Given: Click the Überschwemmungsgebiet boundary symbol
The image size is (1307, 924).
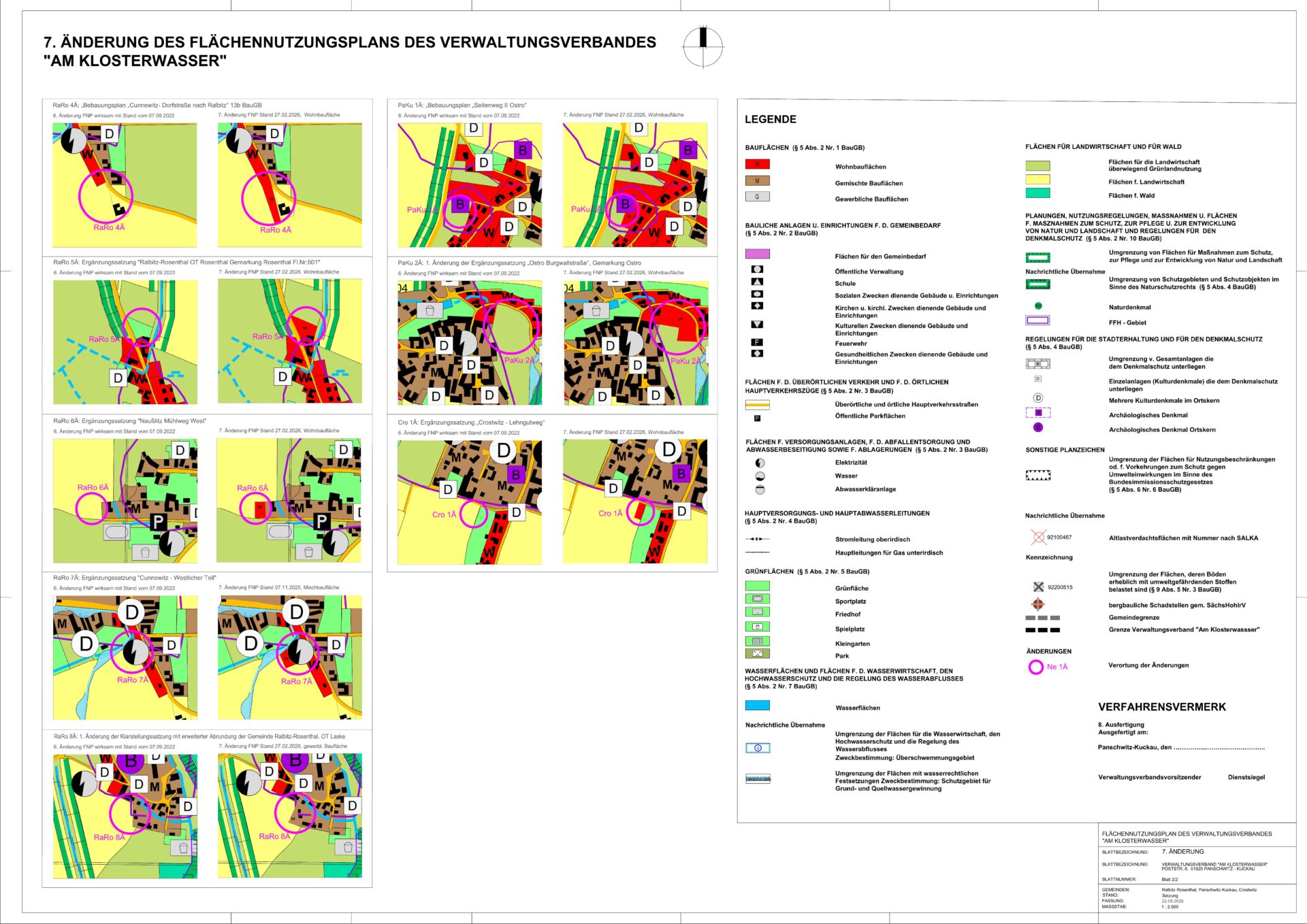Looking at the screenshot, I should click(x=758, y=748).
